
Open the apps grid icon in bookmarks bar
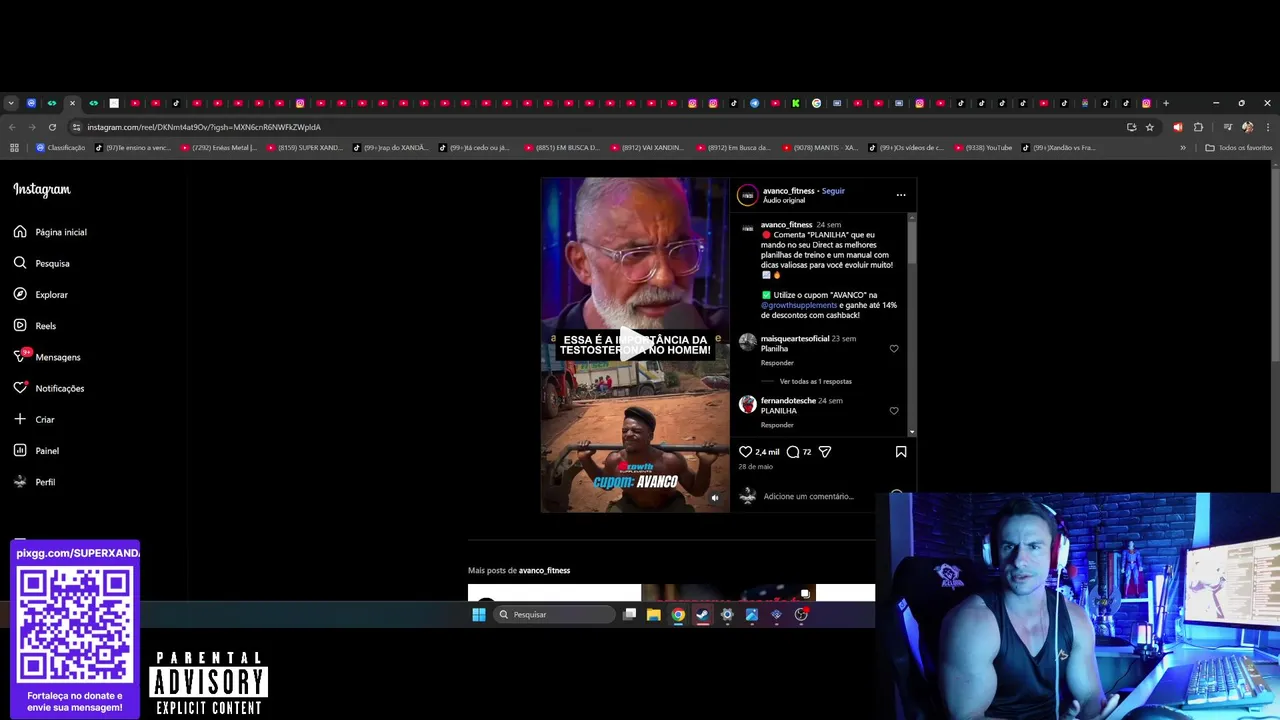point(14,148)
